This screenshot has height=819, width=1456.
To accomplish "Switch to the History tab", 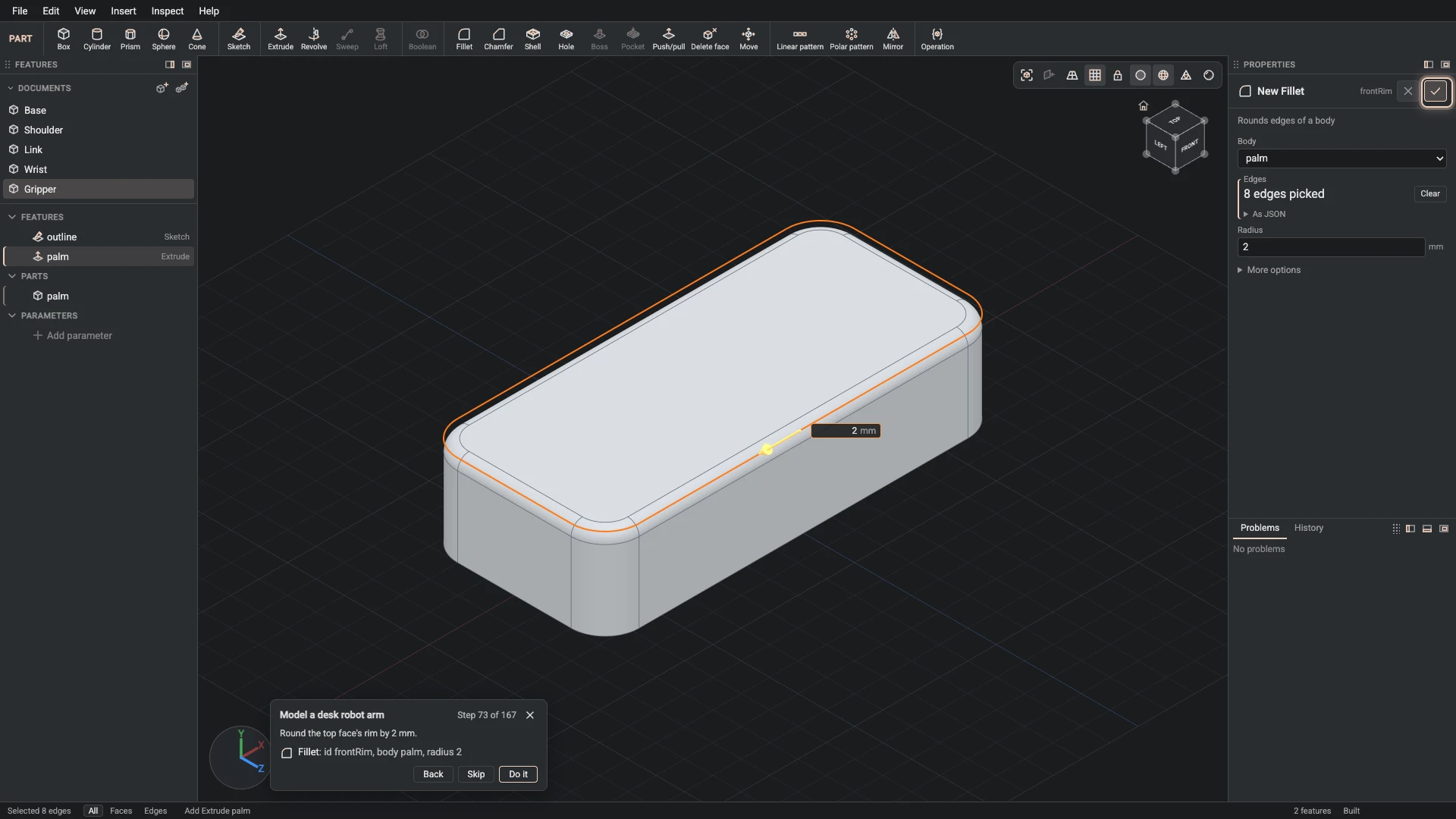I will [x=1308, y=528].
